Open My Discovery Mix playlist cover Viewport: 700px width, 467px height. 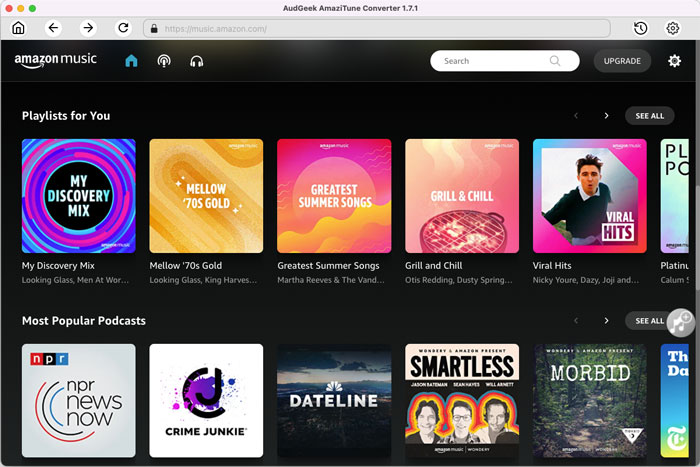[x=79, y=196]
